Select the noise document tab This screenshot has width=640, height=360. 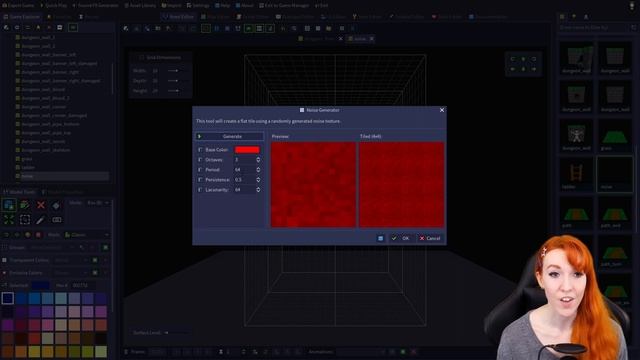point(360,39)
